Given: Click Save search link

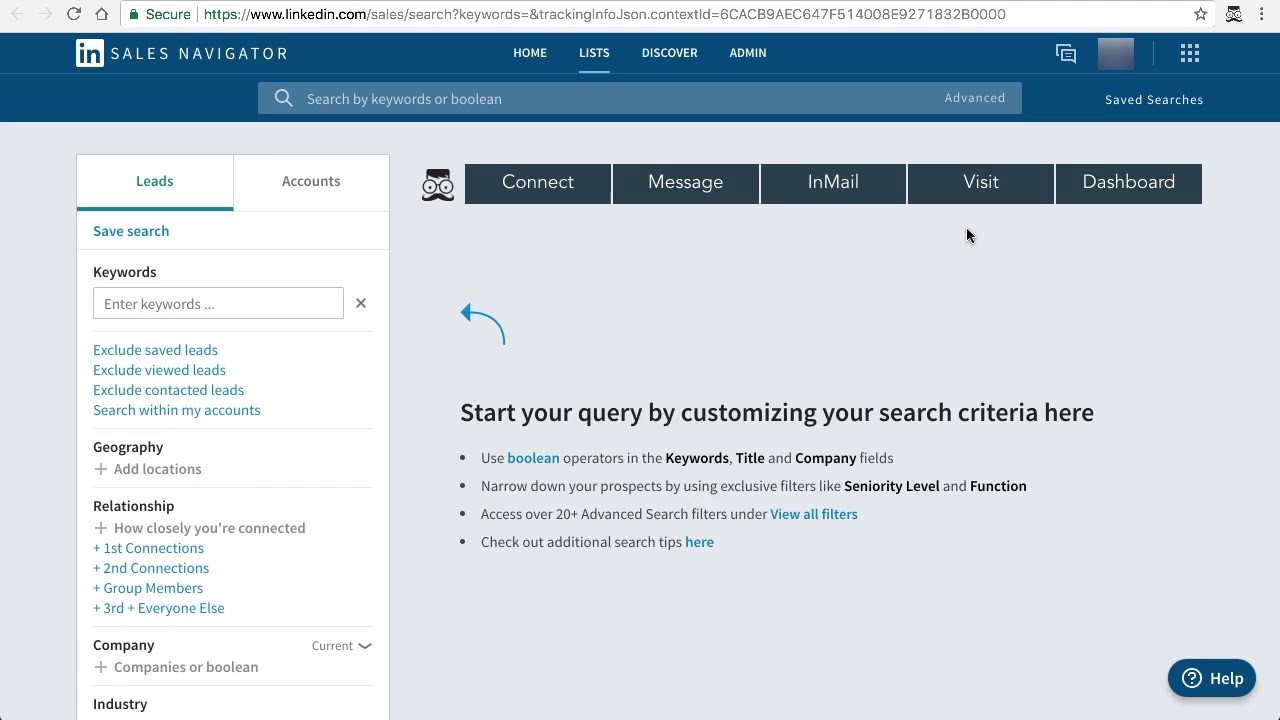Looking at the screenshot, I should (131, 231).
